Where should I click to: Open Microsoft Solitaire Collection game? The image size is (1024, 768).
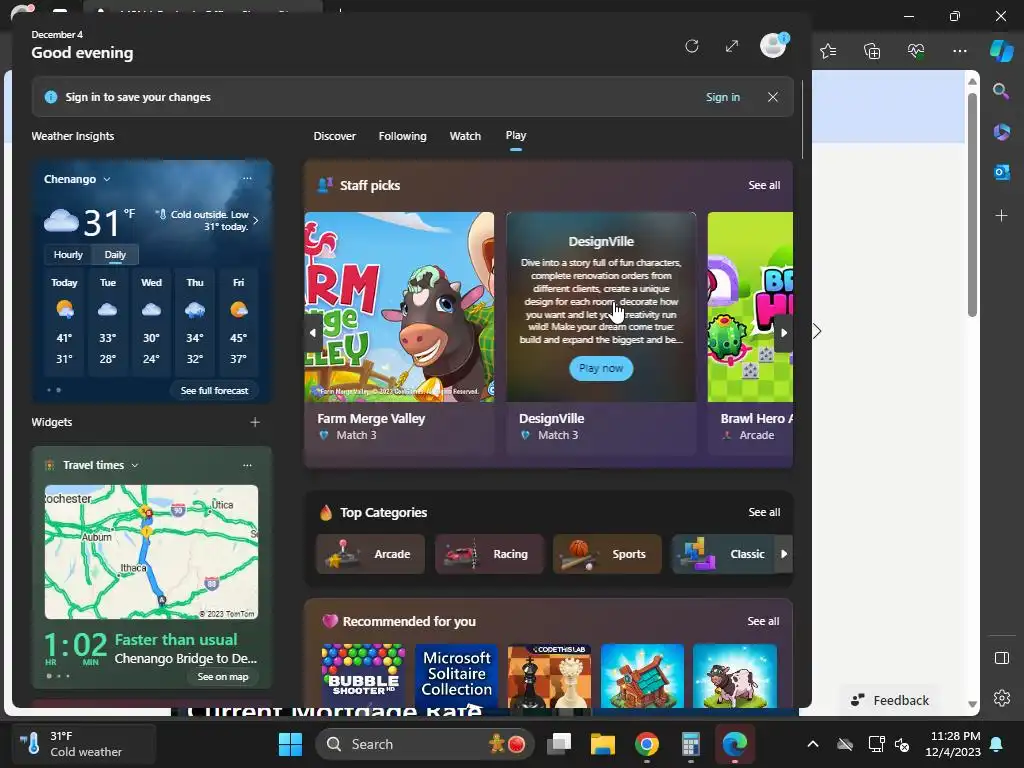[x=456, y=675]
